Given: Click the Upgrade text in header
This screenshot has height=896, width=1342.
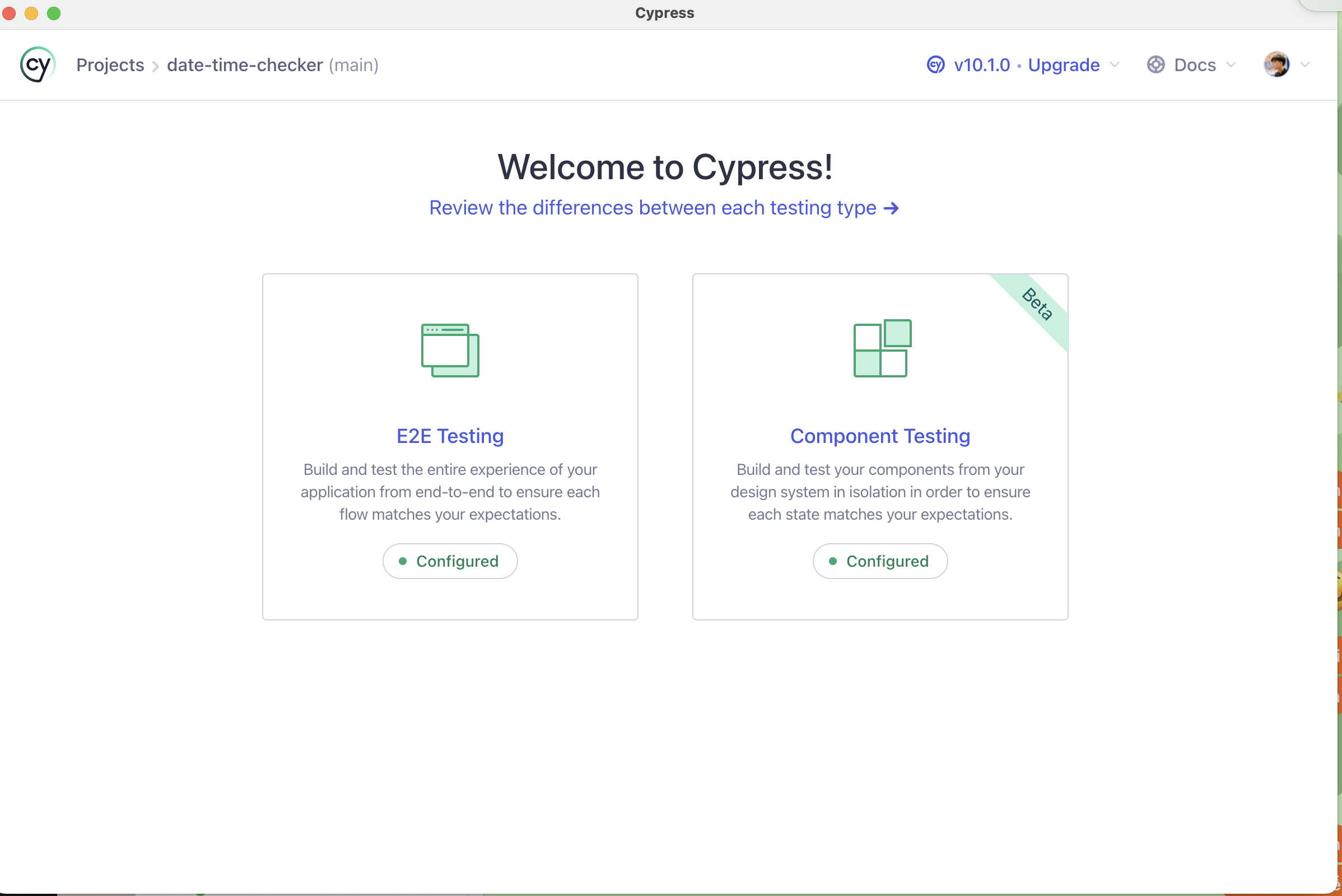Looking at the screenshot, I should tap(1064, 65).
